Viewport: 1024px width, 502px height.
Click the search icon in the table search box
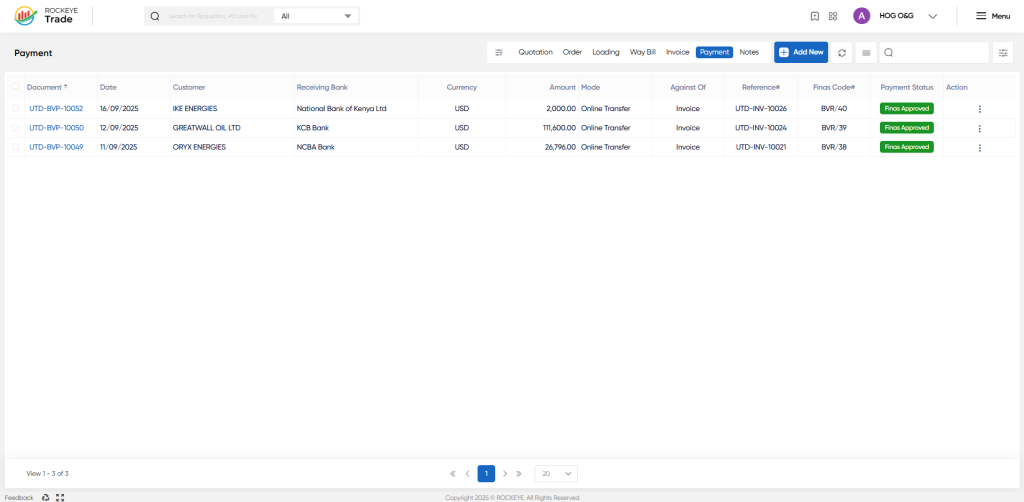tap(888, 53)
